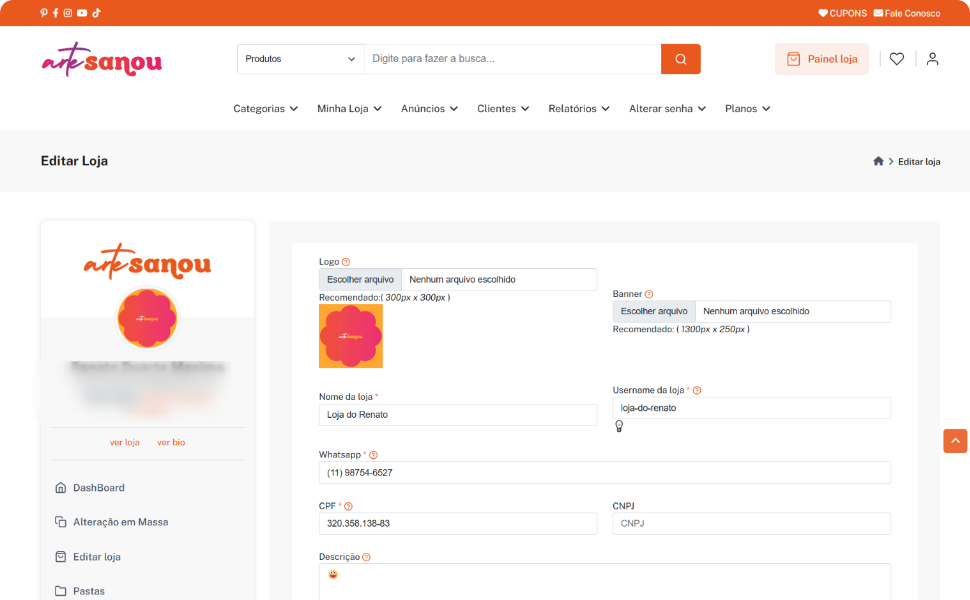Click the Descrição text area
Viewport: 970px width, 600px height.
point(605,581)
